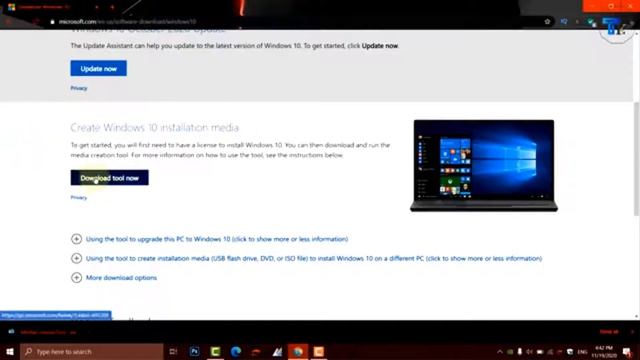
Task: Launch Photoshop from the taskbar
Action: coord(194,351)
